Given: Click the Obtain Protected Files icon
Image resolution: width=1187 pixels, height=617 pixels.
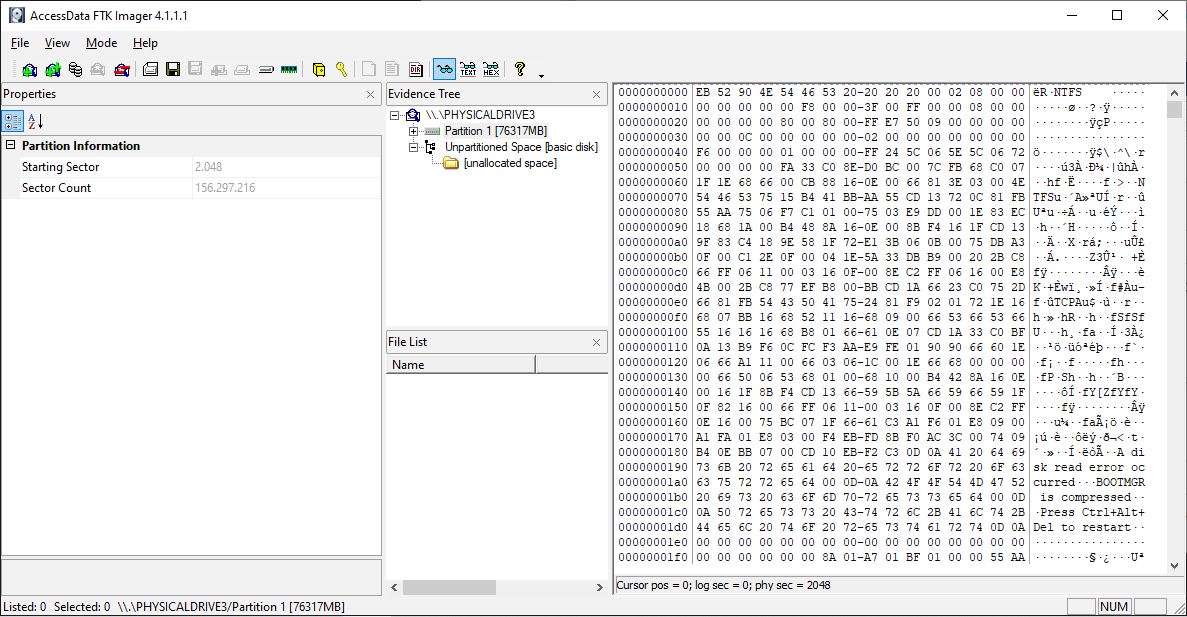Looking at the screenshot, I should point(319,70).
